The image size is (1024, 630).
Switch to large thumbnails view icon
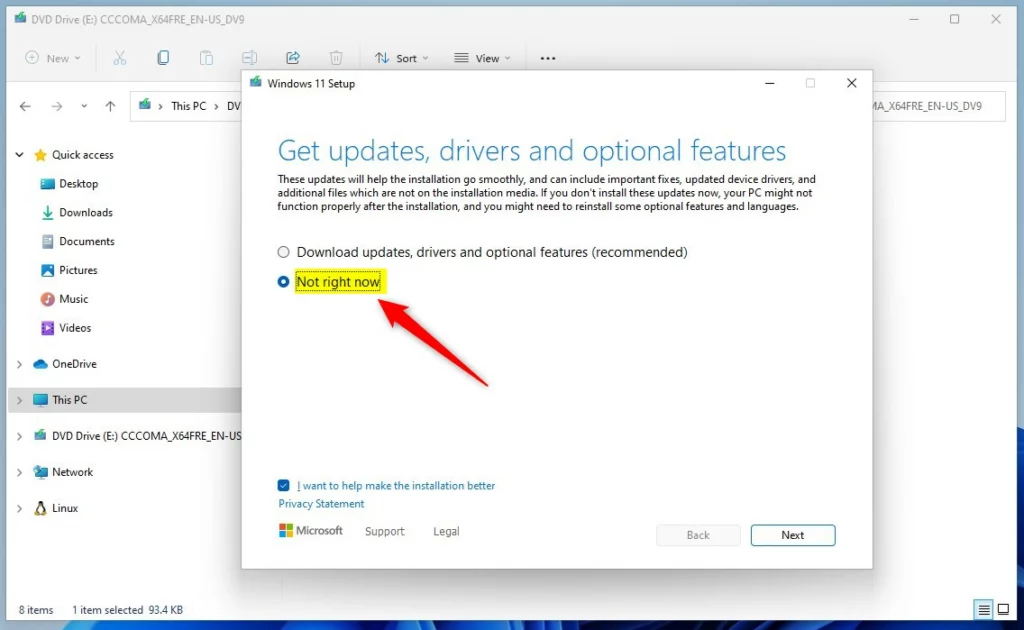point(1004,609)
